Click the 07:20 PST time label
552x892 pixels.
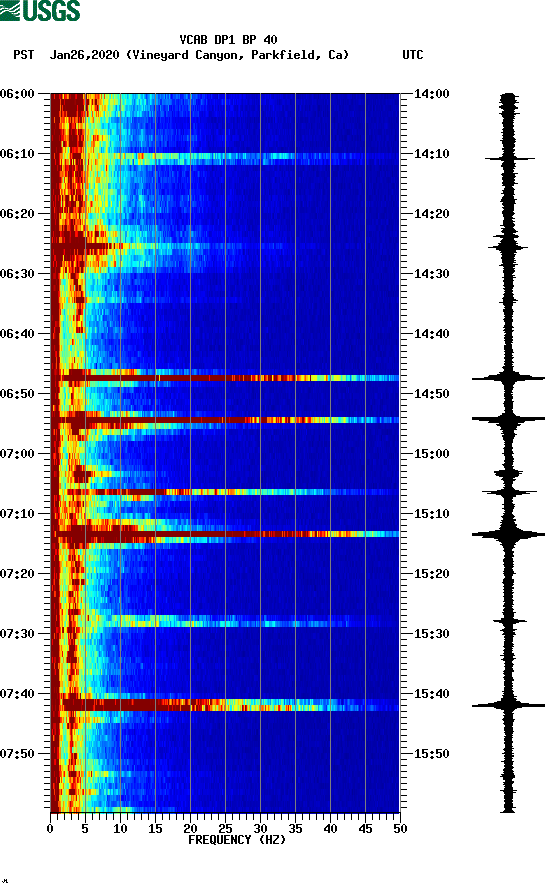point(18,574)
